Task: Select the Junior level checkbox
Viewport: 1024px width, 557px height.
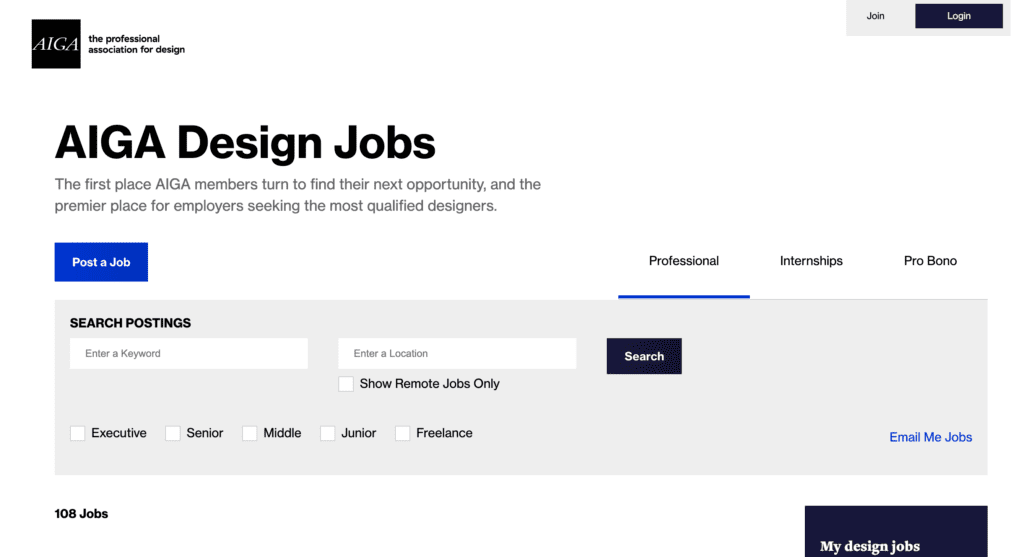Action: (327, 434)
